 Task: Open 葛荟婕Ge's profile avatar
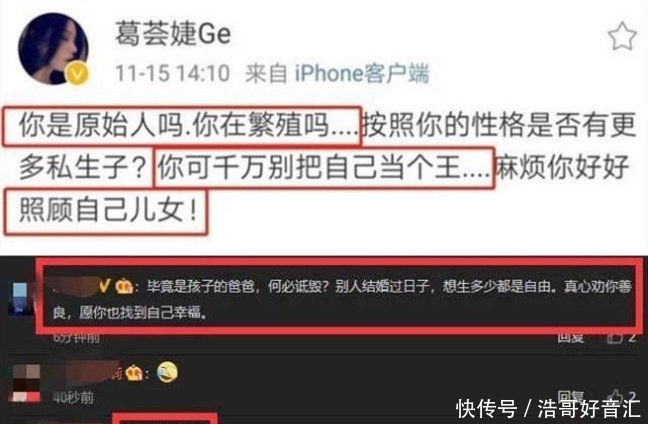(53, 48)
